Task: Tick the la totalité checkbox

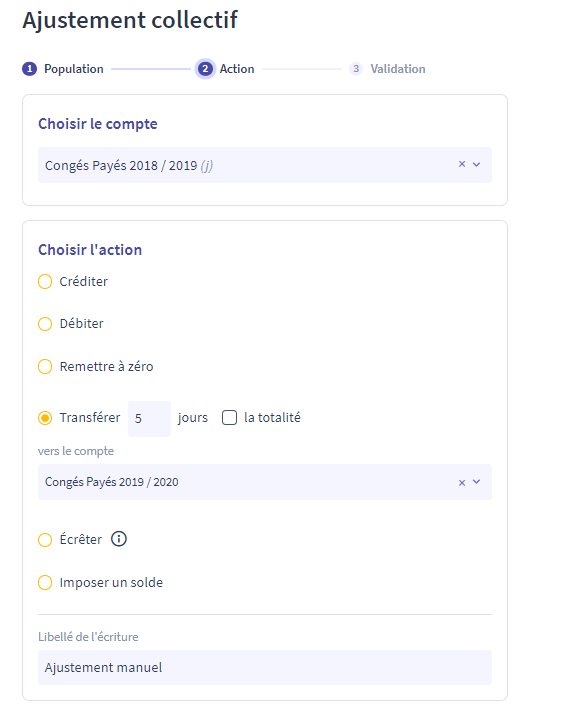Action: click(x=229, y=417)
